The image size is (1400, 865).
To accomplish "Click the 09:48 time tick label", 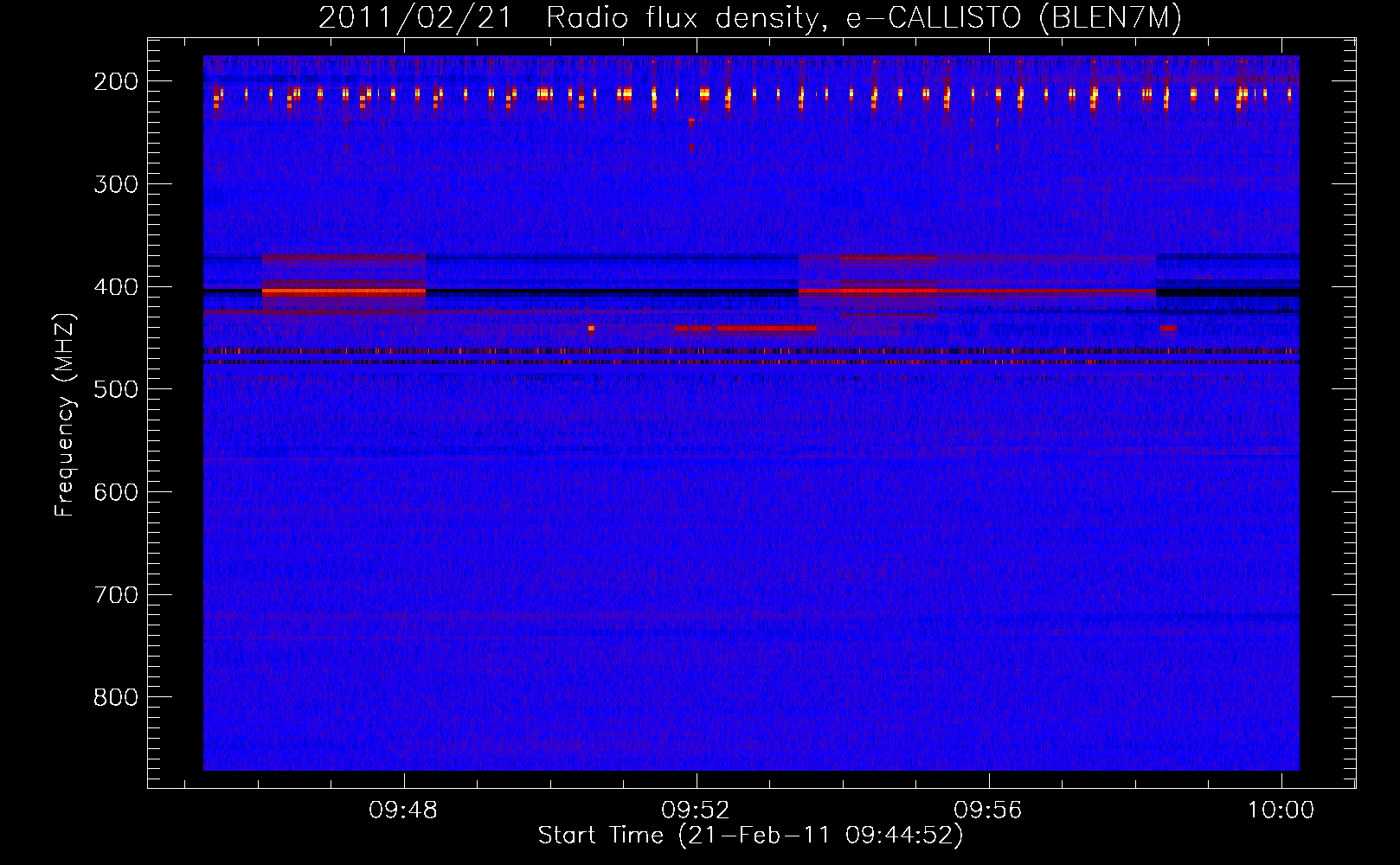I will click(x=403, y=811).
